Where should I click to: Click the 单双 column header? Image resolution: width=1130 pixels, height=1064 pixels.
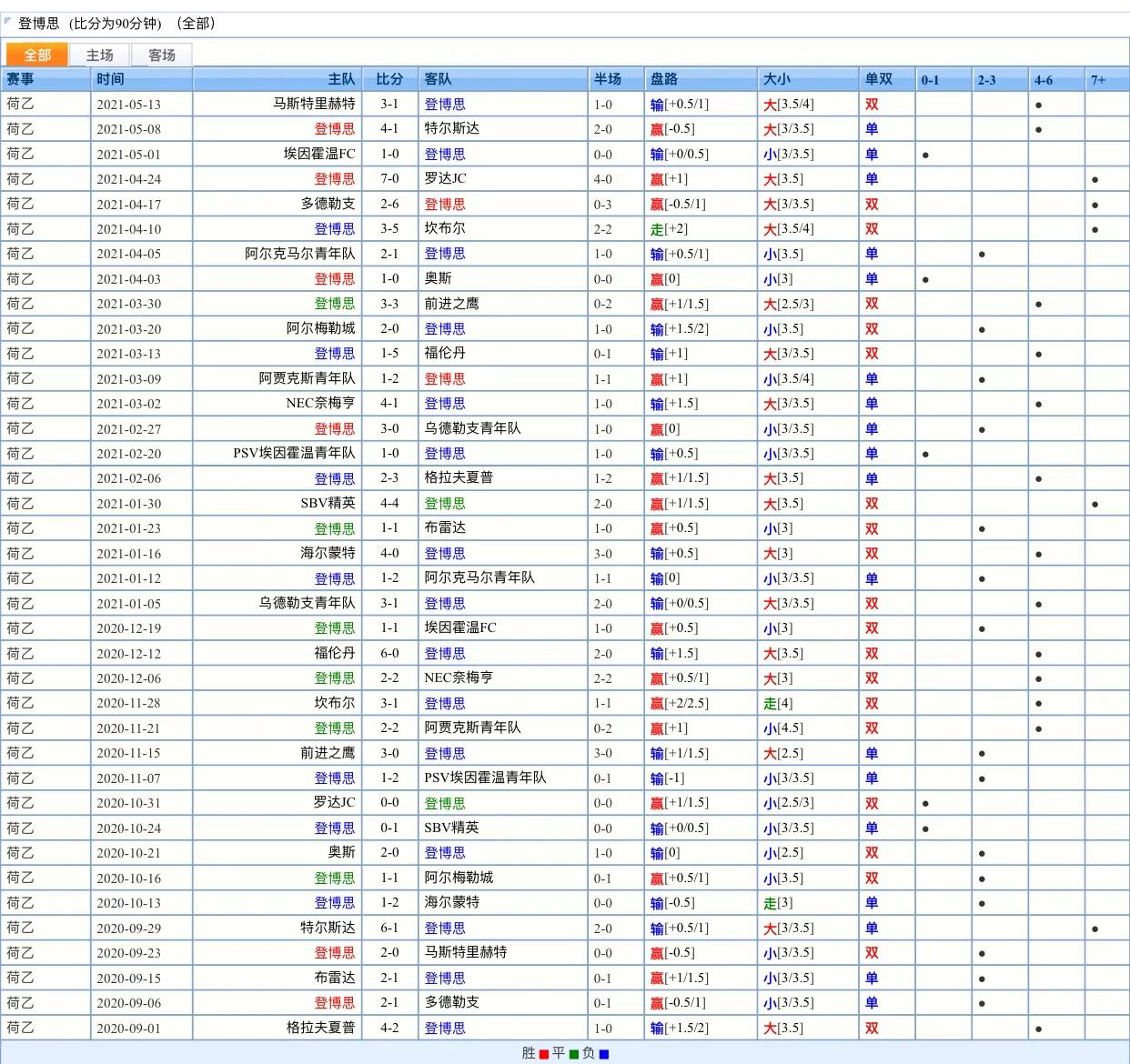click(x=878, y=79)
